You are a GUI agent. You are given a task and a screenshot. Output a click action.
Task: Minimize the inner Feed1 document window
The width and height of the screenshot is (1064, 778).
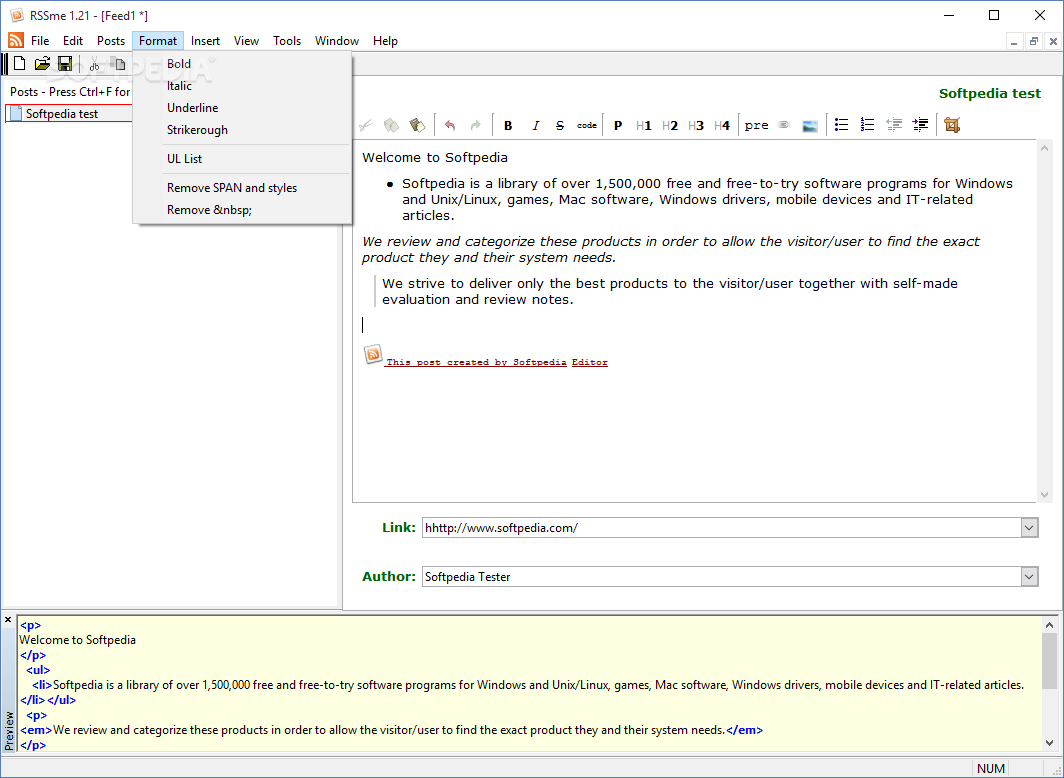pos(1014,41)
